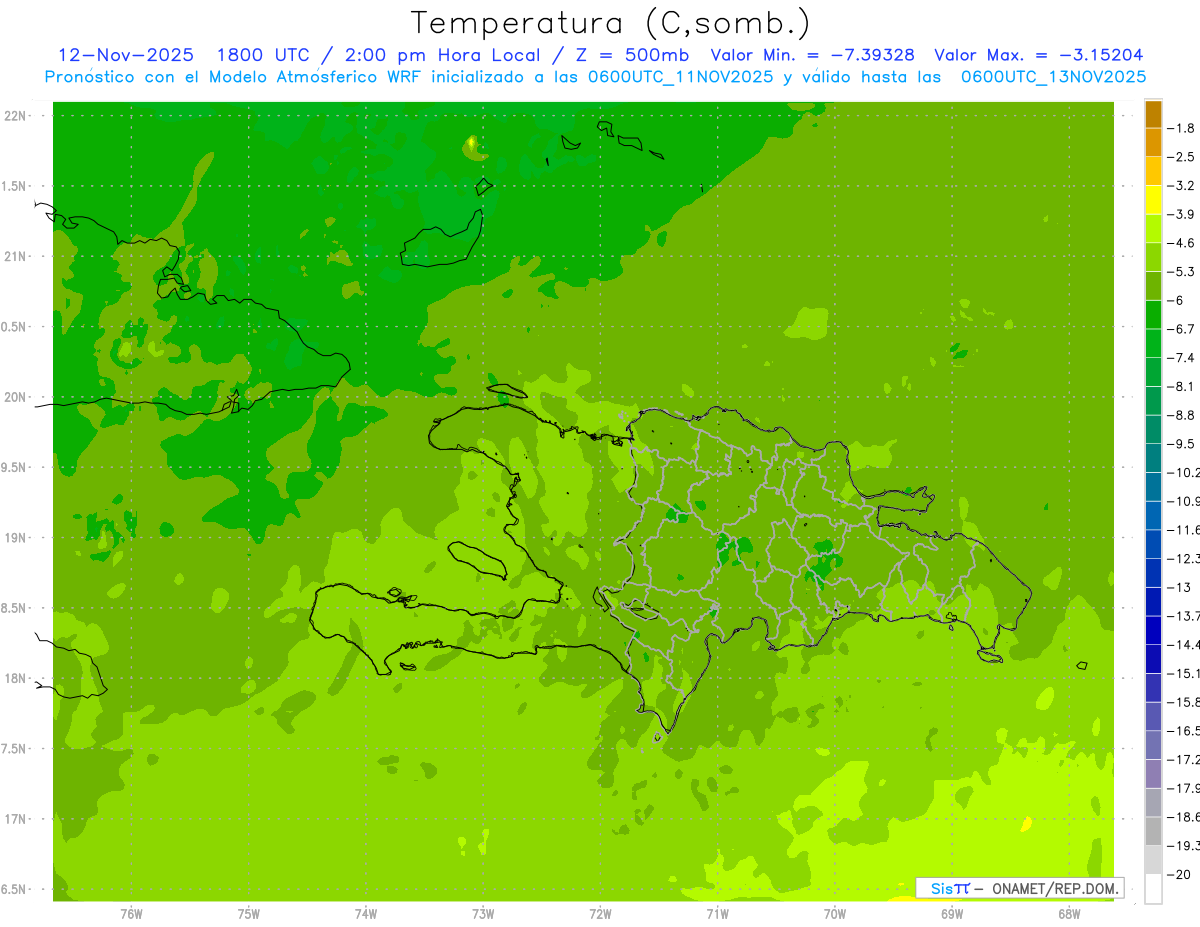
Task: Pick the teal colorbar swatch between -9.5 and -10.2
Action: (x=1153, y=458)
